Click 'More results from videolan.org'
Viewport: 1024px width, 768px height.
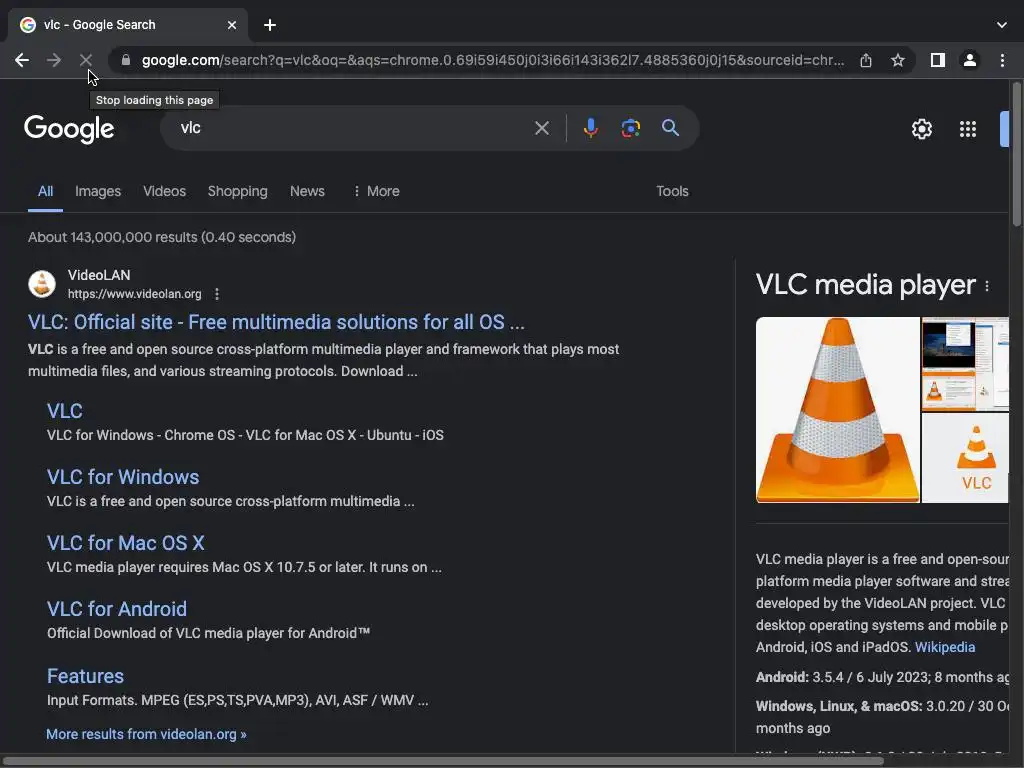point(146,734)
